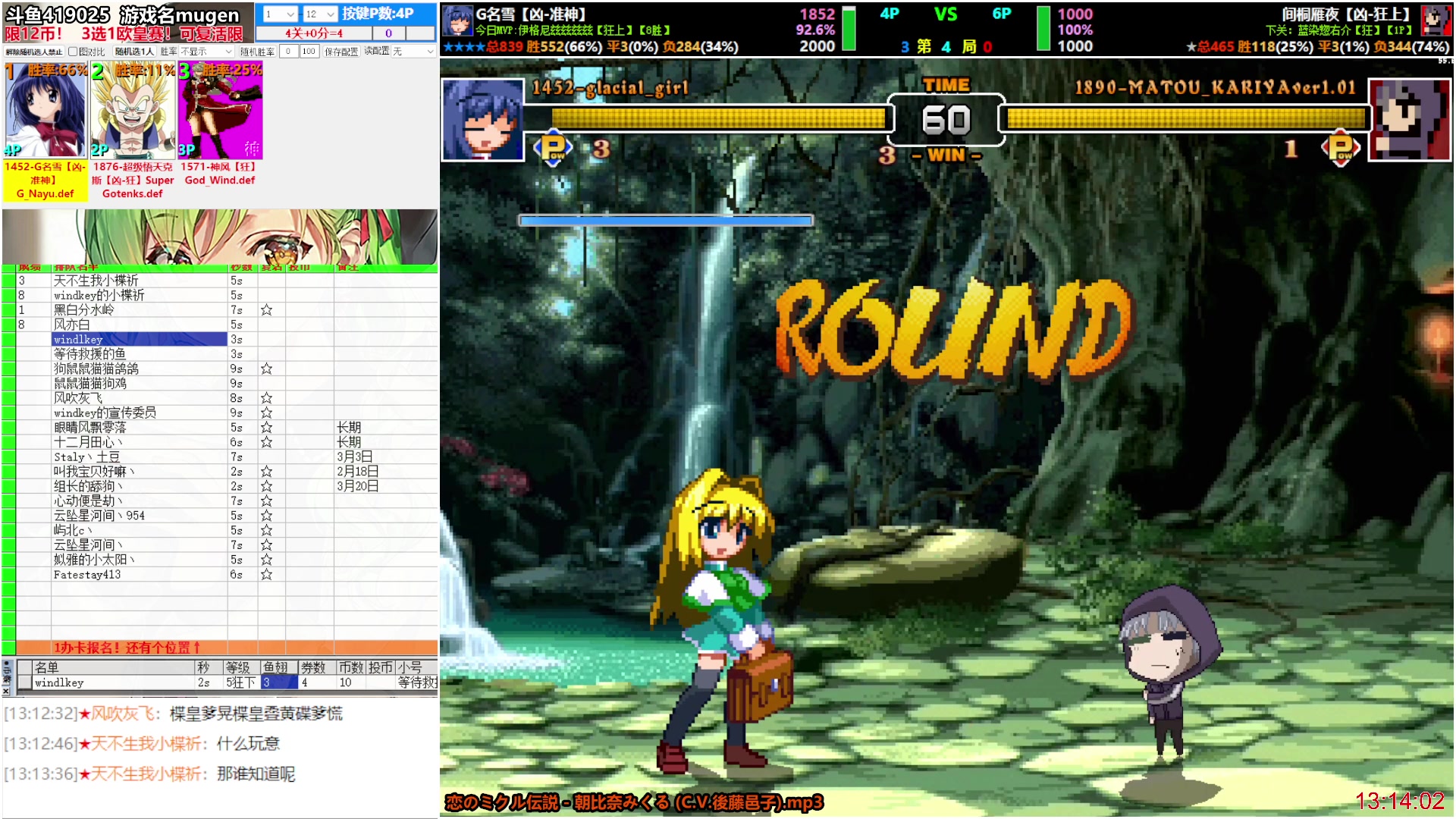
Task: Click the highlighted 鱼翅 cell value 3
Action: (278, 682)
